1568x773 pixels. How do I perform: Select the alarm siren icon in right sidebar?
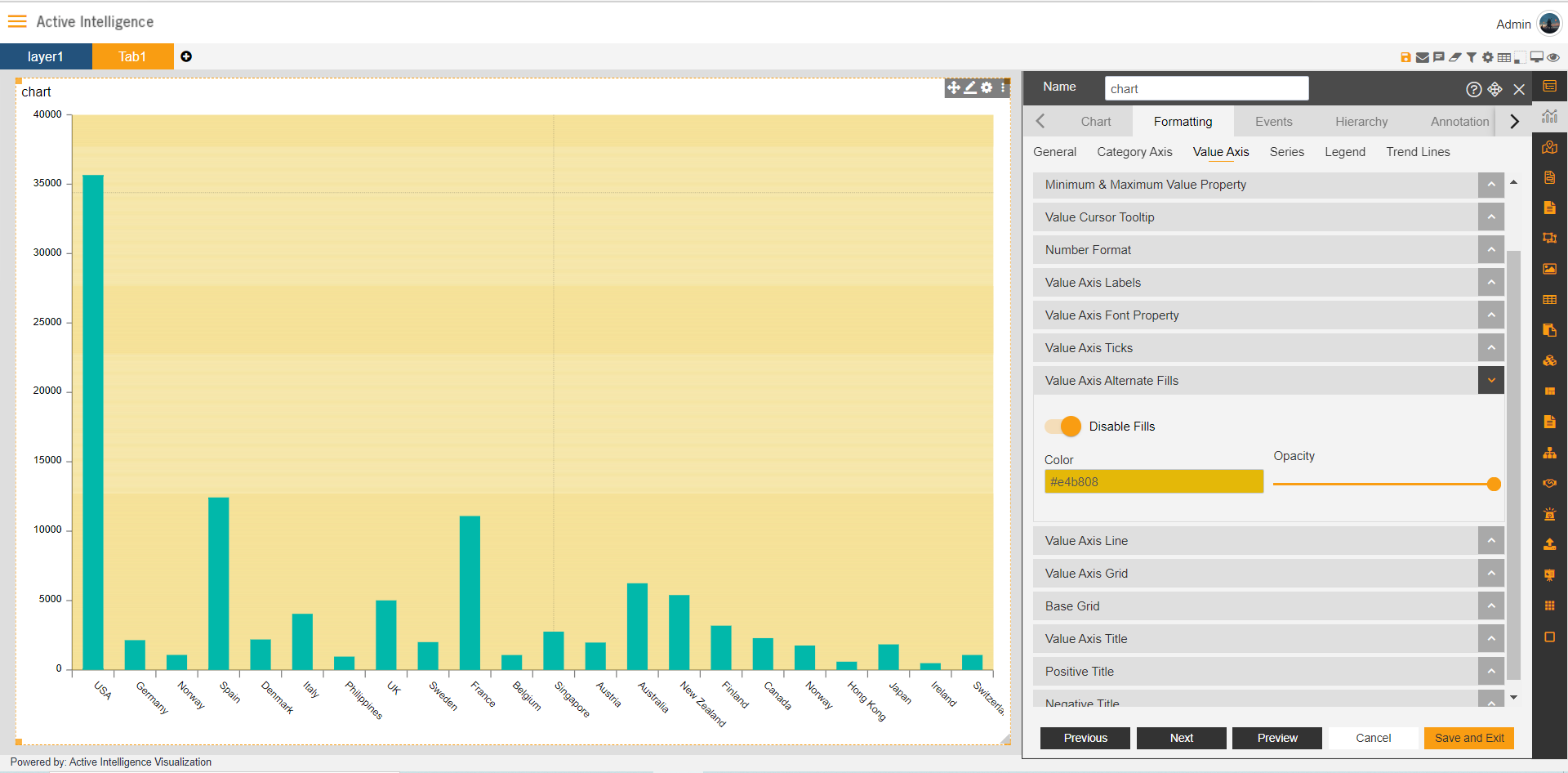(1549, 514)
